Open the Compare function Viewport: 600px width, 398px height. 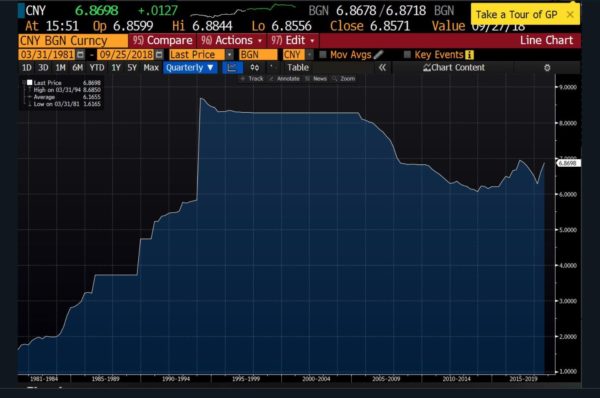click(163, 40)
